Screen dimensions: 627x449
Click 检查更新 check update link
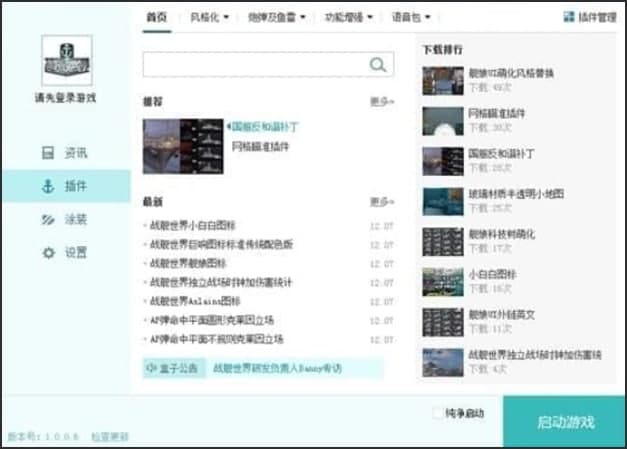110,437
